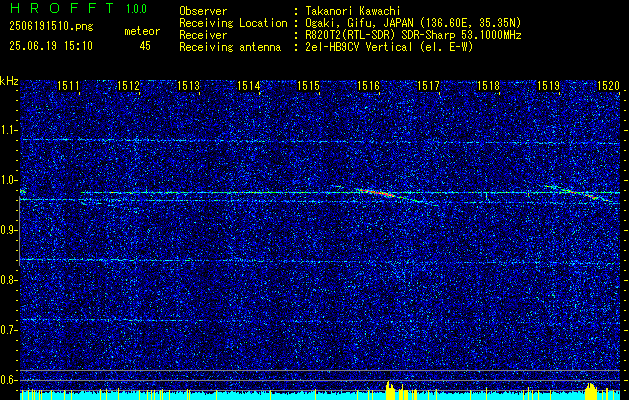Click the 1.1 frequency axis label
The height and width of the screenshot is (400, 629).
tap(8, 130)
